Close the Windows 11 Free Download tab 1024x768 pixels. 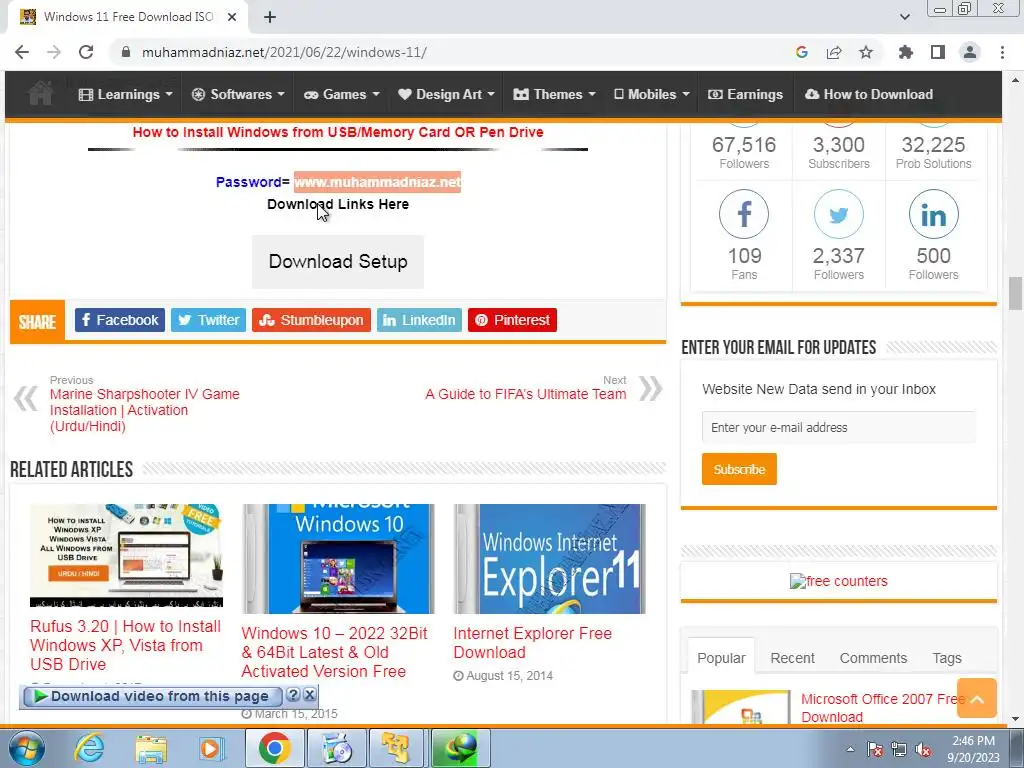(x=232, y=17)
